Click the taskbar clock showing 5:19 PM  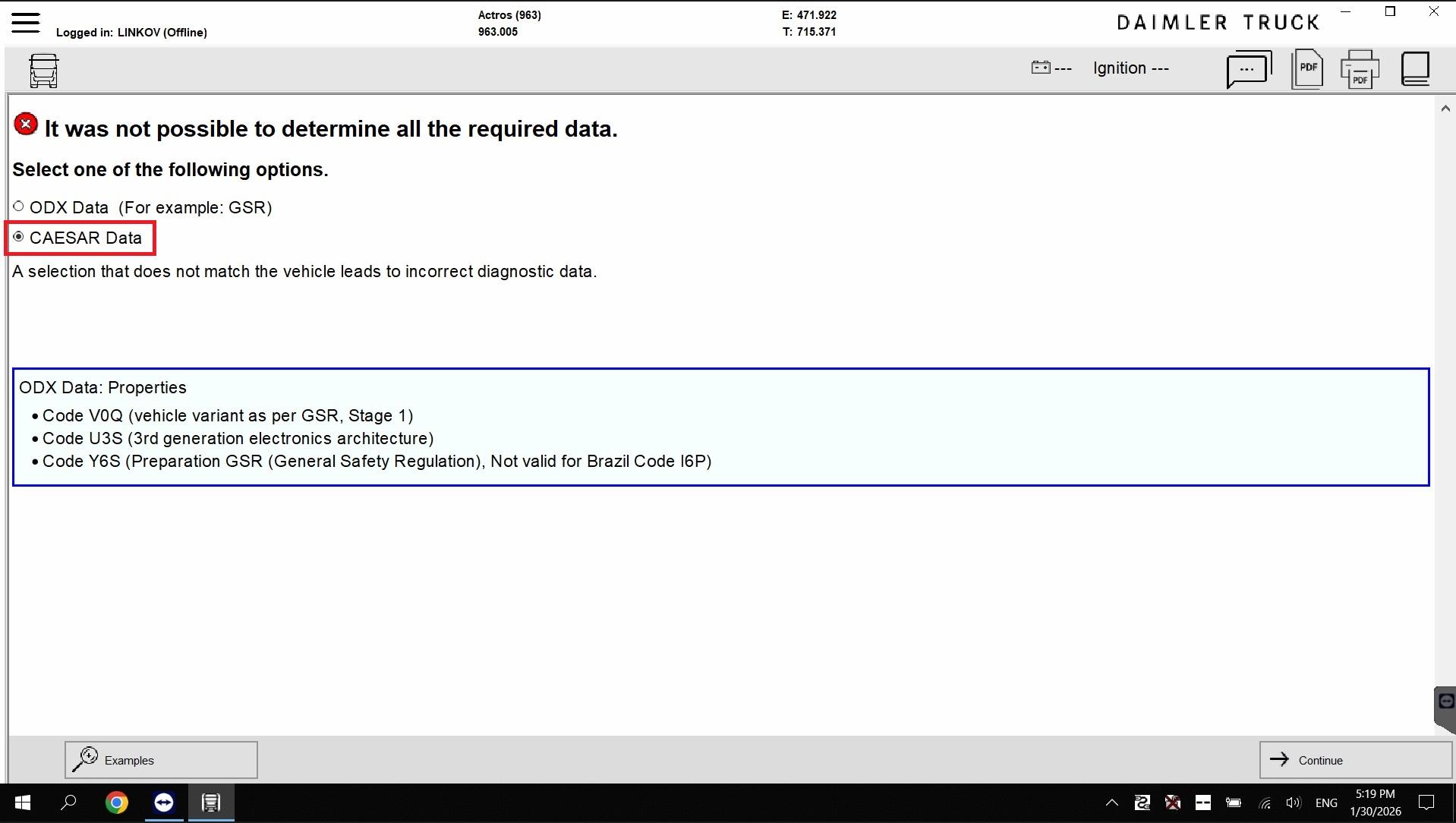coord(1375,803)
